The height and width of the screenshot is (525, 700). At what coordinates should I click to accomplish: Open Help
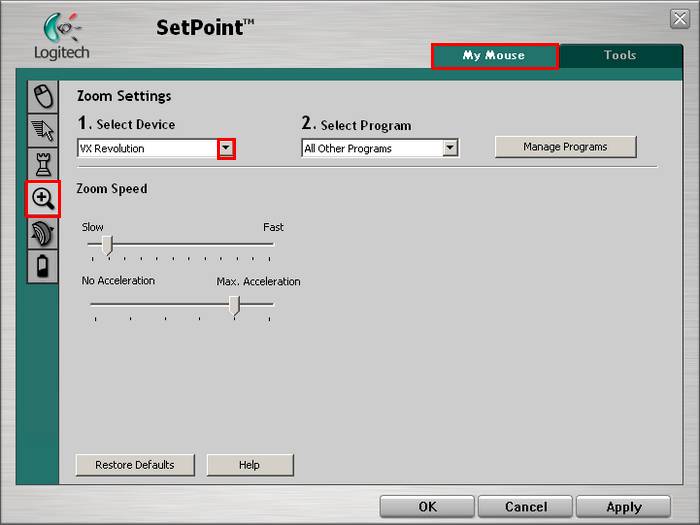pyautogui.click(x=250, y=465)
